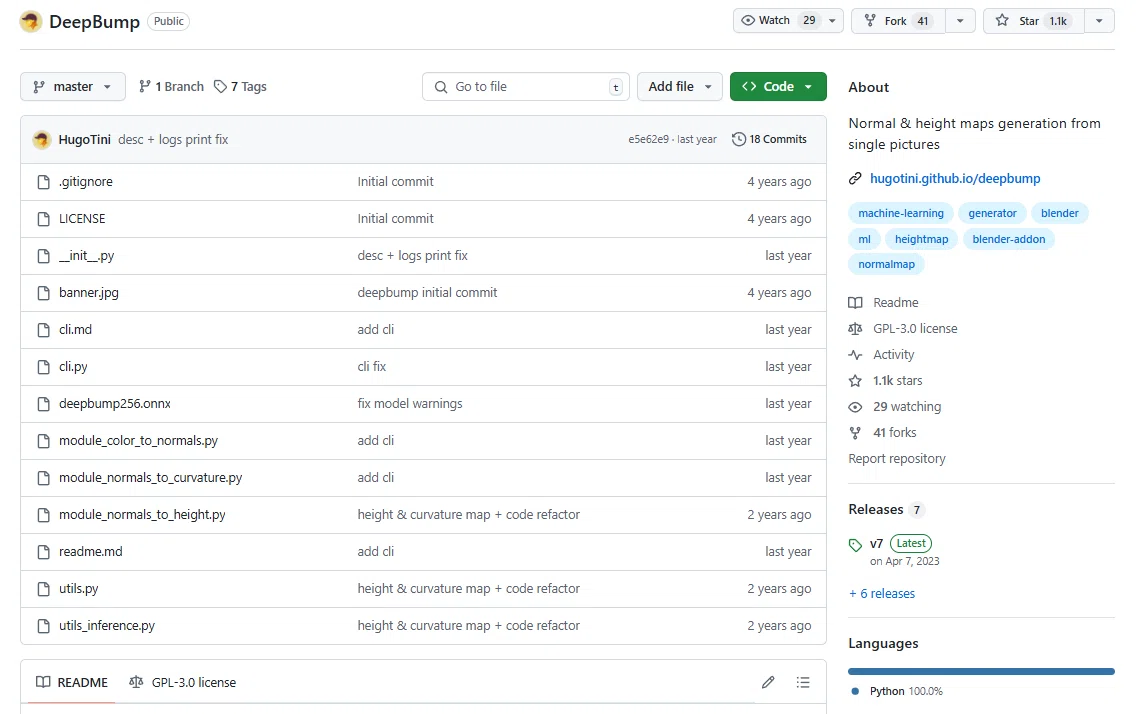Click the pencil edit README icon
The image size is (1136, 714).
[x=768, y=682]
